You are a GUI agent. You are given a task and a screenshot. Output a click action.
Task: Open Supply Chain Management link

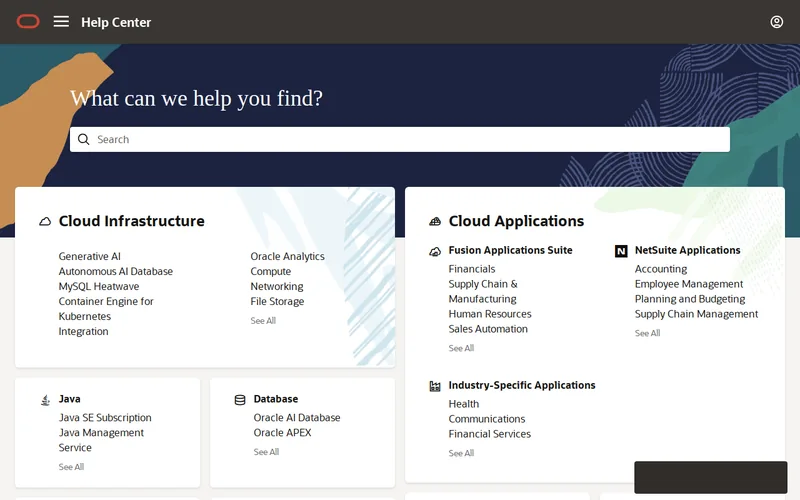[696, 314]
